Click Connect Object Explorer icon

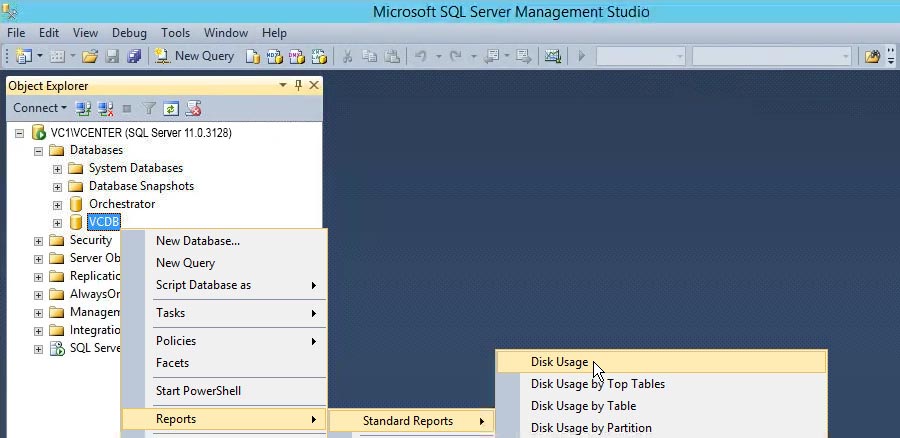[84, 108]
